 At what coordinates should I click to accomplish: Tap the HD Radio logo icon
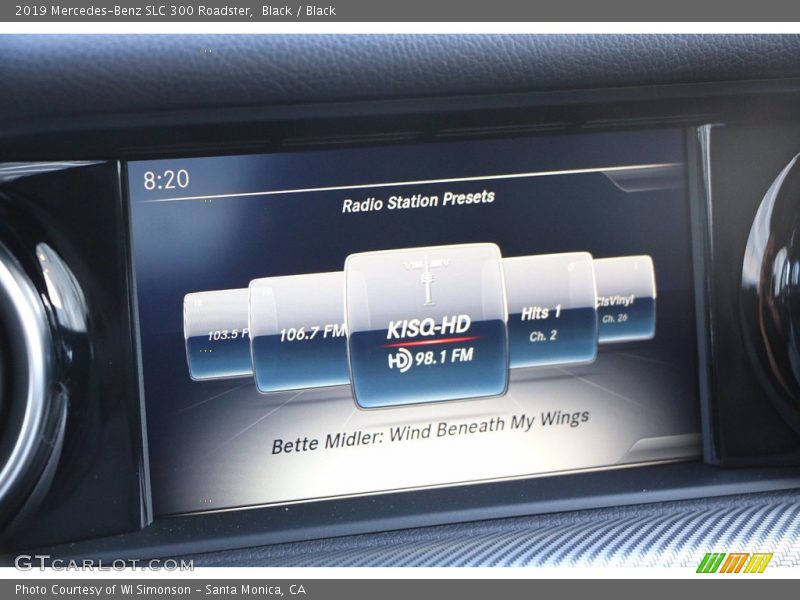coord(400,360)
